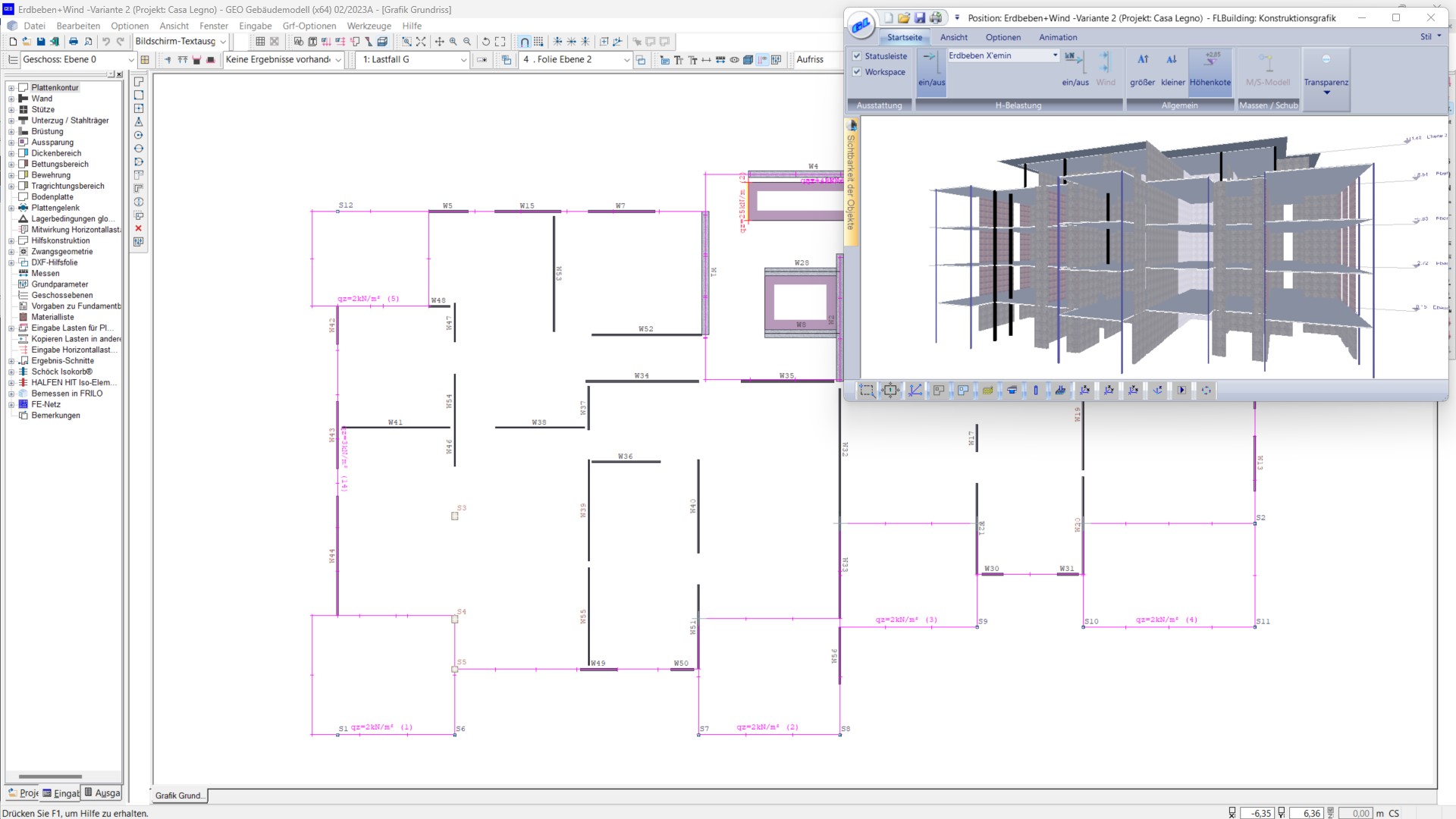Click the undo arrow in toolbar
This screenshot has width=1456, height=819.
tap(106, 42)
